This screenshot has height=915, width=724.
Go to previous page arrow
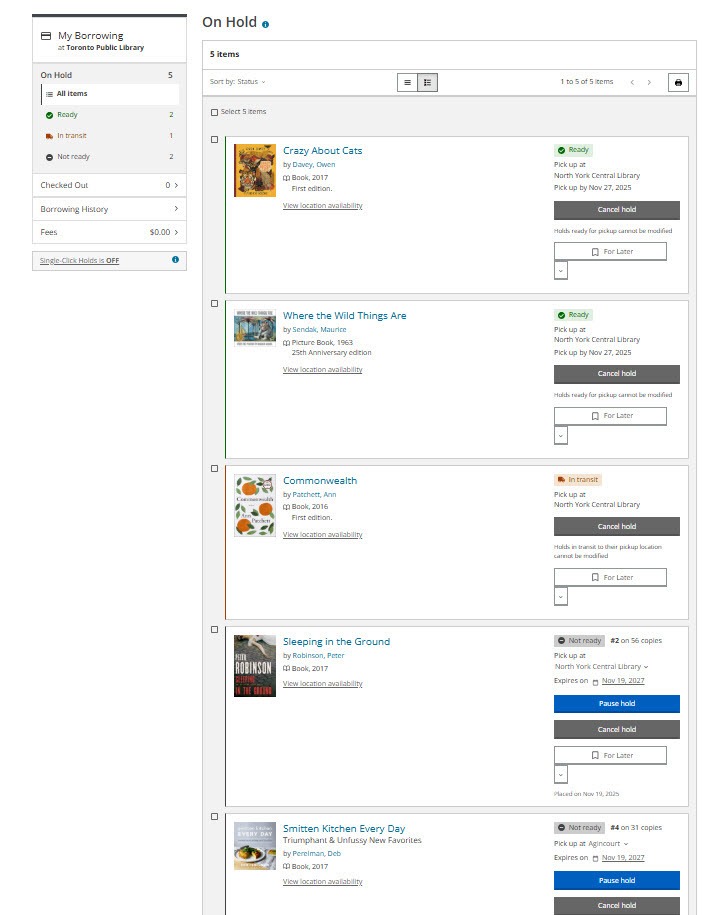point(632,82)
